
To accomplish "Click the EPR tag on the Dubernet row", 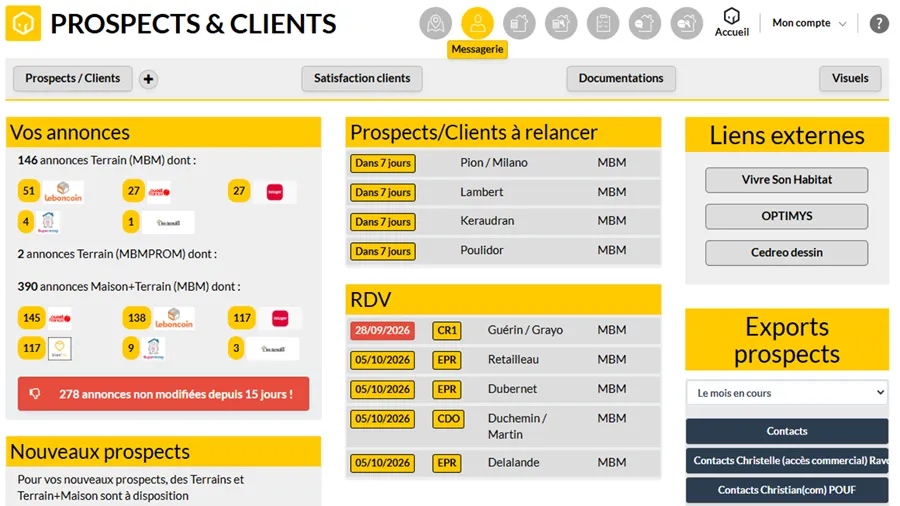I will click(447, 390).
